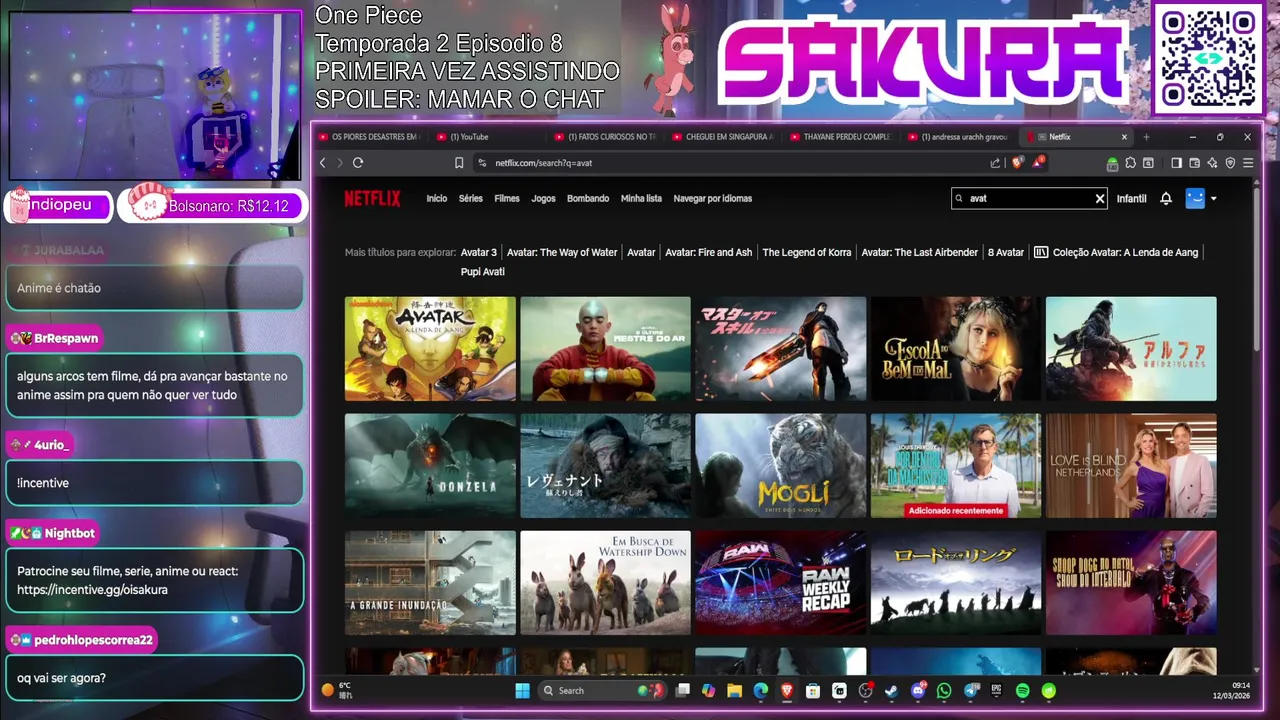Open 'Coleção Avatar: A Lenda de Aang'

click(1116, 252)
